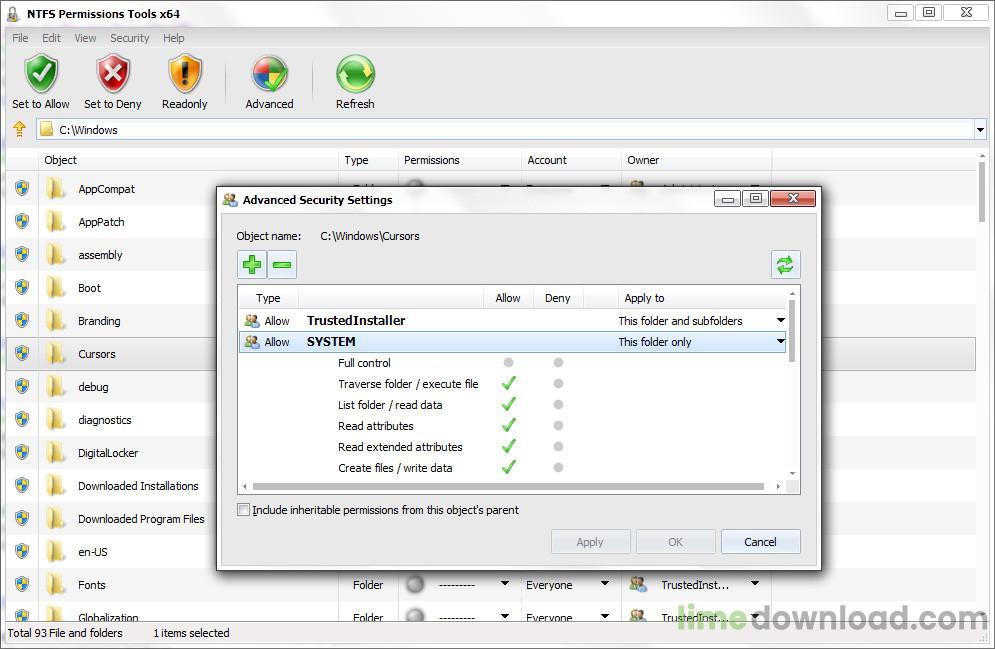Open the C:\Windows path dropdown arrow

[979, 130]
